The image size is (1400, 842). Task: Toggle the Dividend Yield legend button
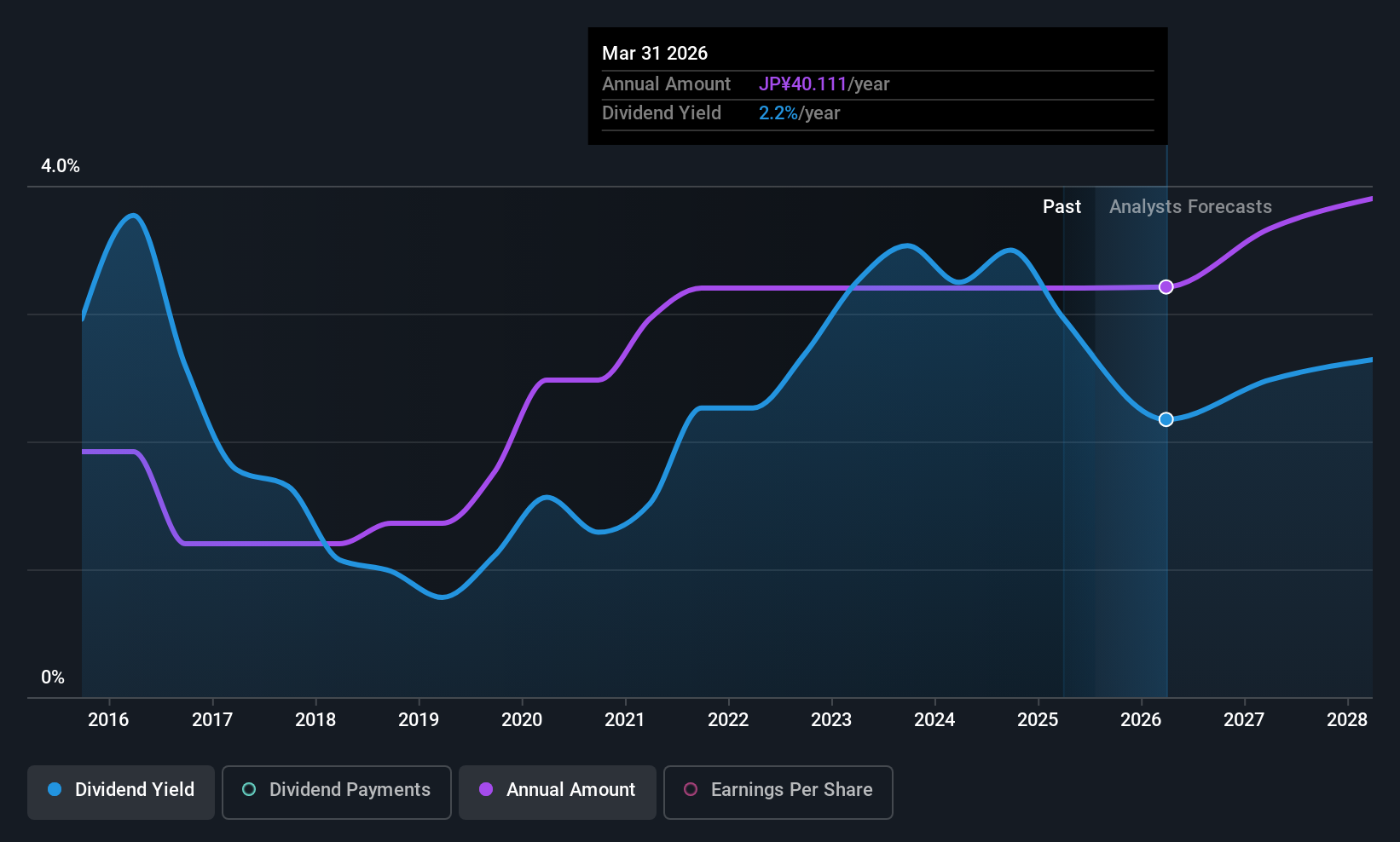[121, 793]
